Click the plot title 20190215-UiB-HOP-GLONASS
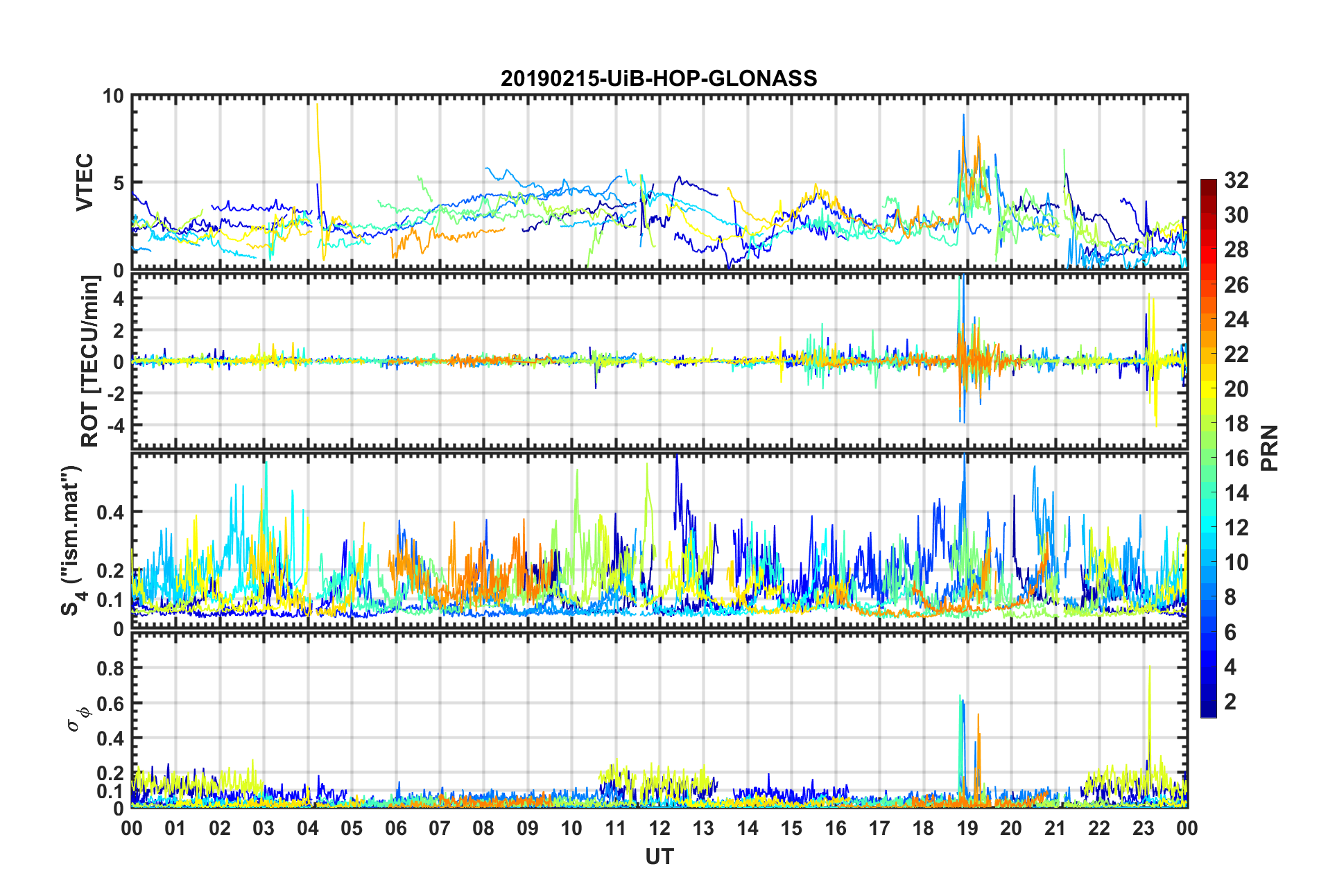 click(659, 78)
